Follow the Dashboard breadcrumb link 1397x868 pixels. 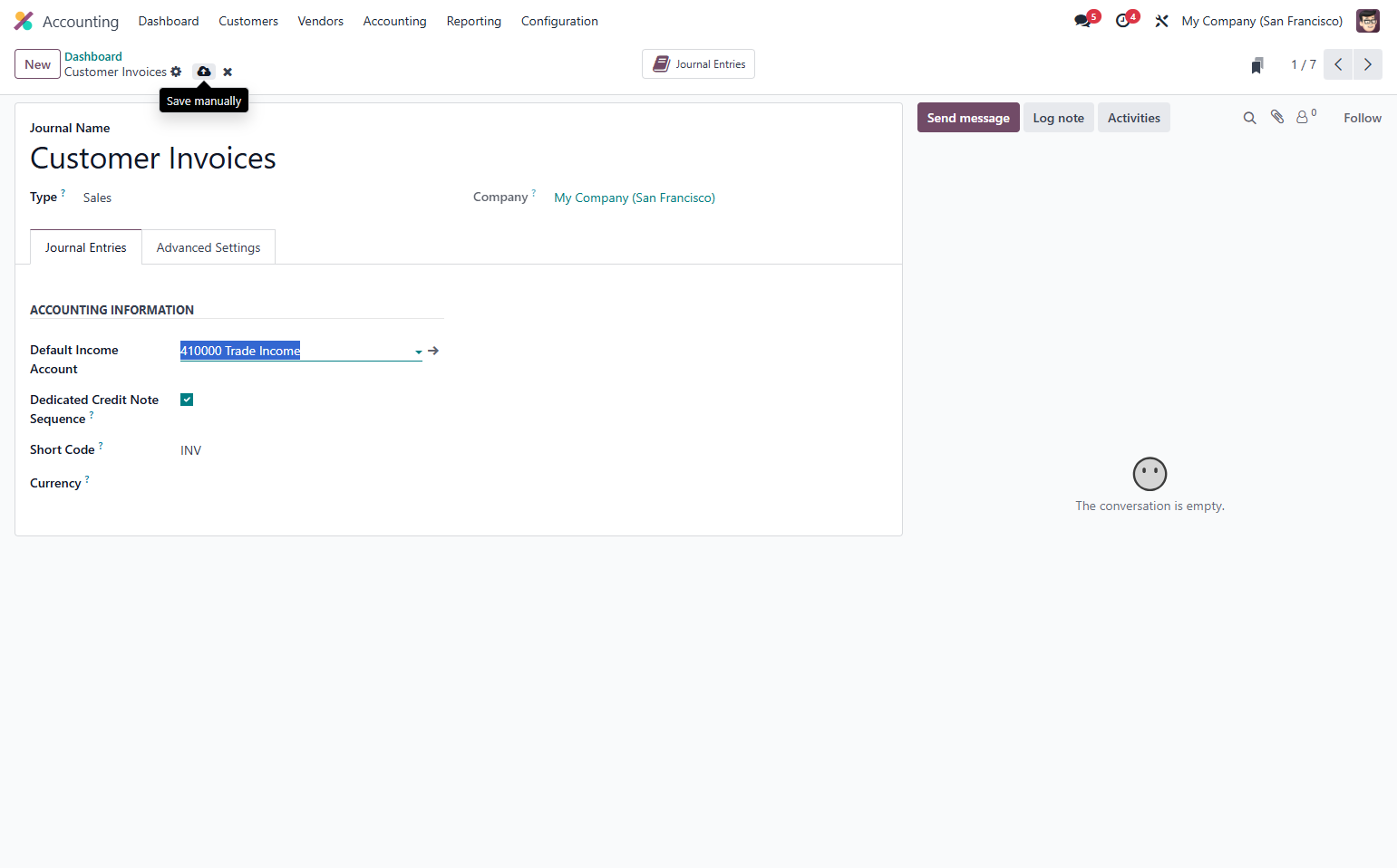tap(93, 56)
